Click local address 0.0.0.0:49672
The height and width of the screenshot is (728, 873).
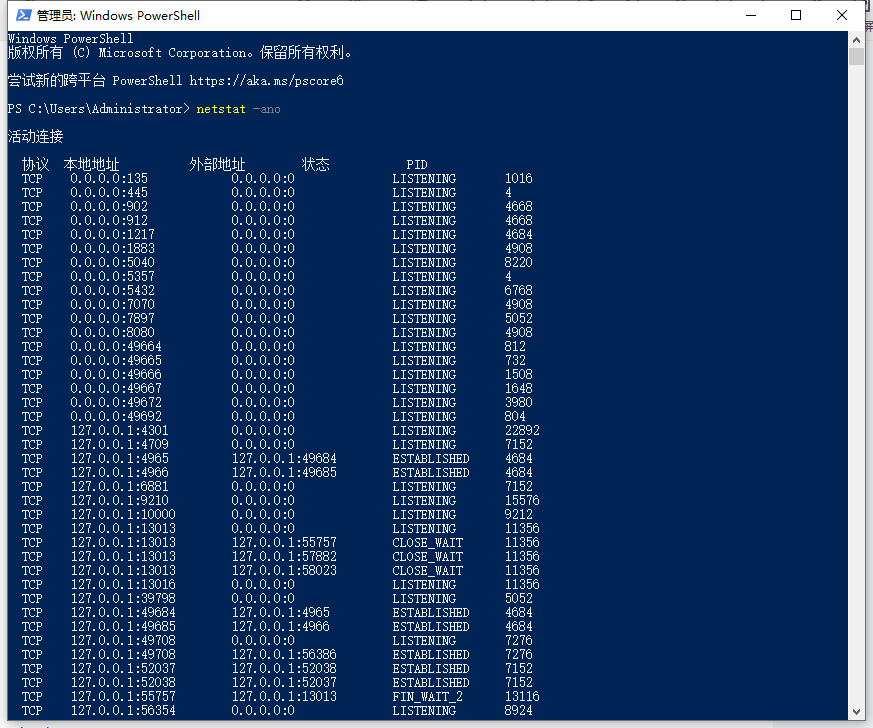coord(116,402)
